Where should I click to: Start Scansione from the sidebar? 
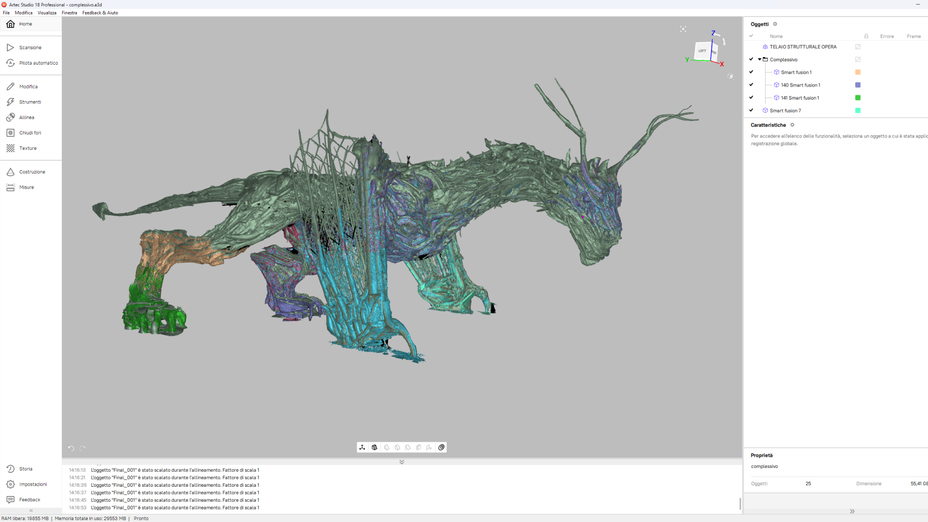(30, 47)
